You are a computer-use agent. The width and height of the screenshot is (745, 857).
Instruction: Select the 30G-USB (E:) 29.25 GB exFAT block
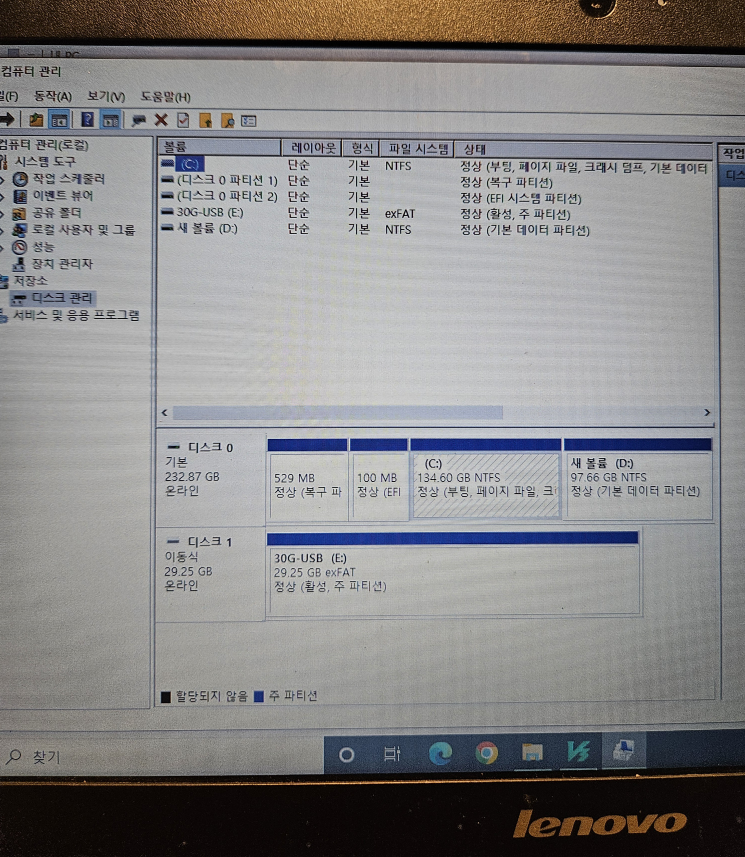coord(453,574)
